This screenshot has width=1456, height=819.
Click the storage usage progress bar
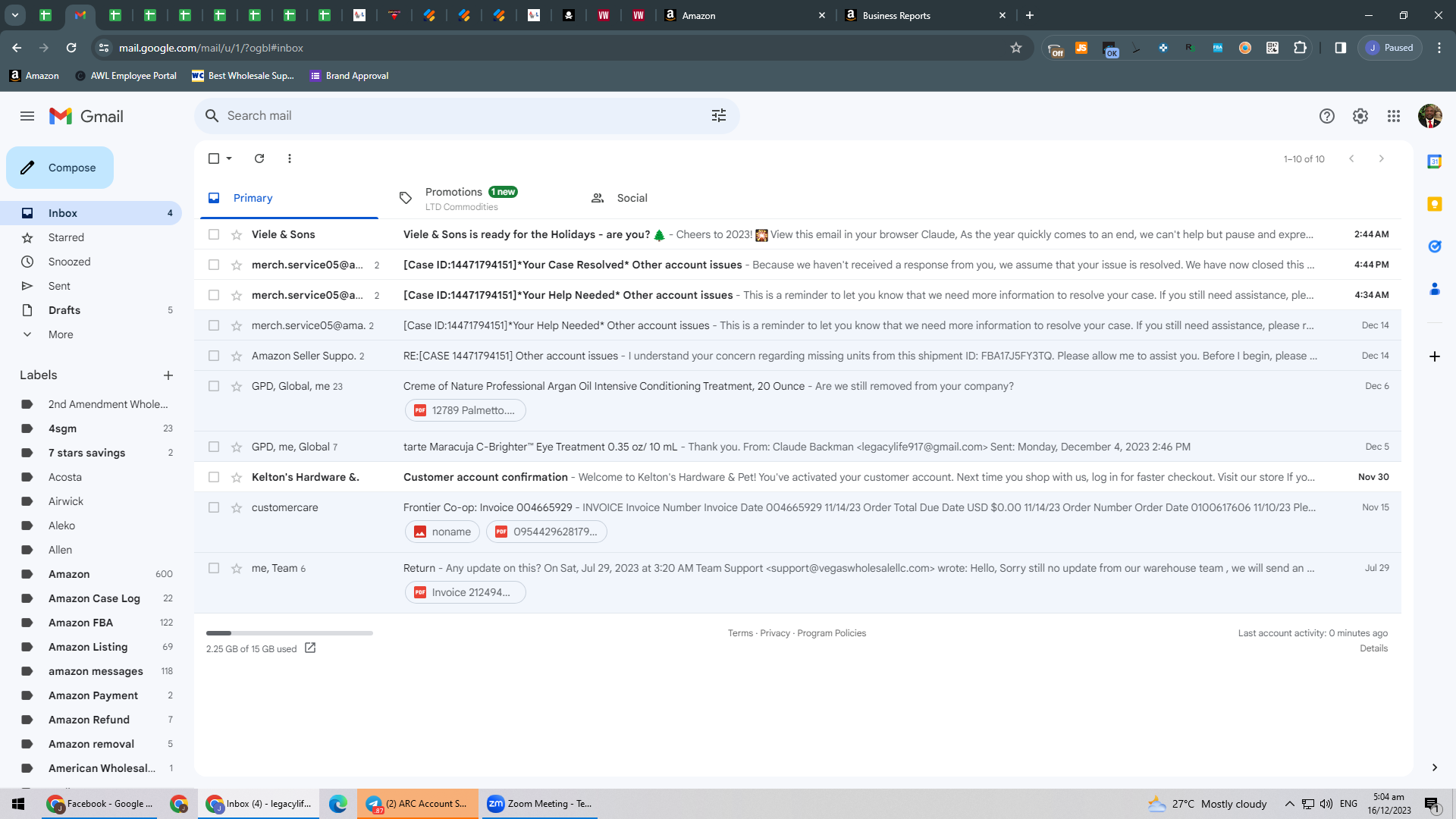[290, 633]
